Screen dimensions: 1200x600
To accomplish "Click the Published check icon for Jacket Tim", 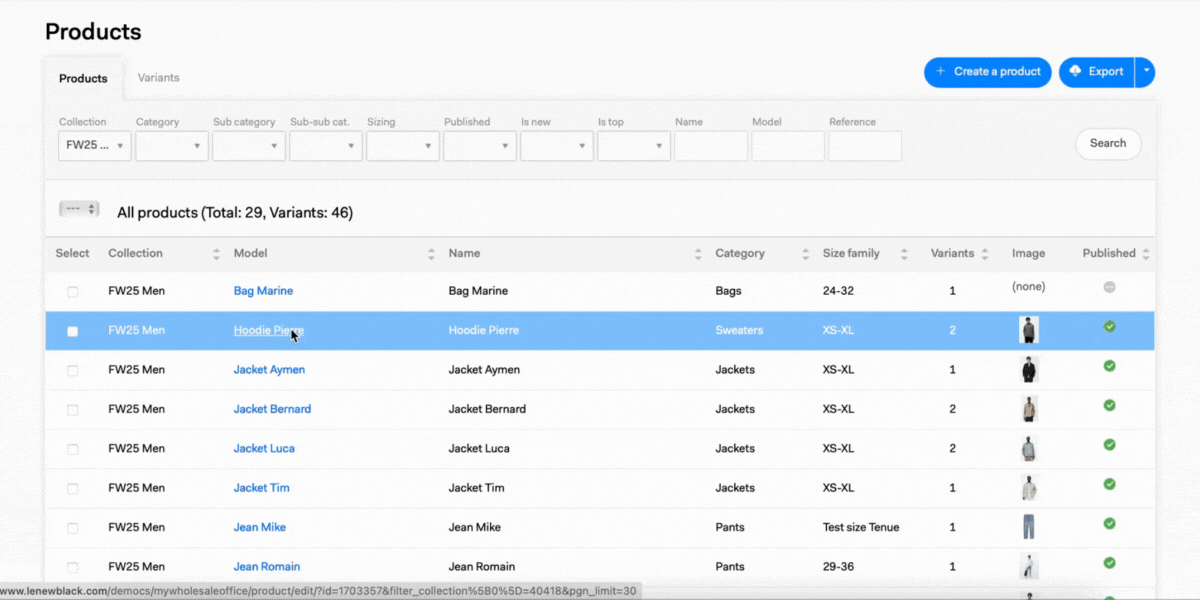I will pyautogui.click(x=1109, y=484).
